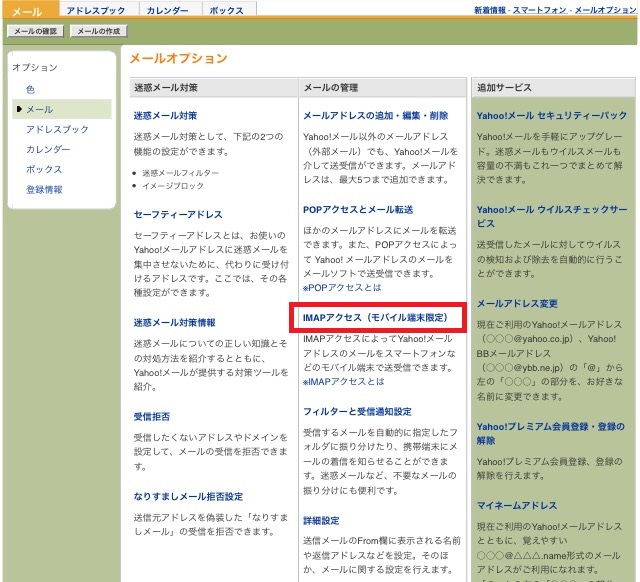640x582 pixels.
Task: Open the 受信拒否 settings link
Action: (151, 416)
